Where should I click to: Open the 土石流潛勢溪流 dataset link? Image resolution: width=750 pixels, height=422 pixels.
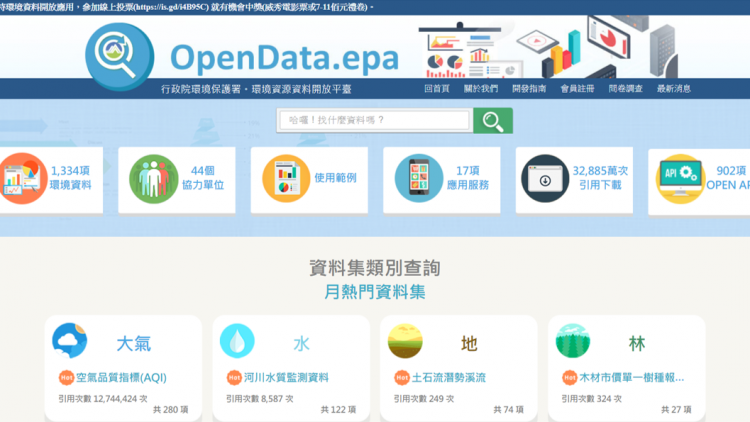(449, 378)
